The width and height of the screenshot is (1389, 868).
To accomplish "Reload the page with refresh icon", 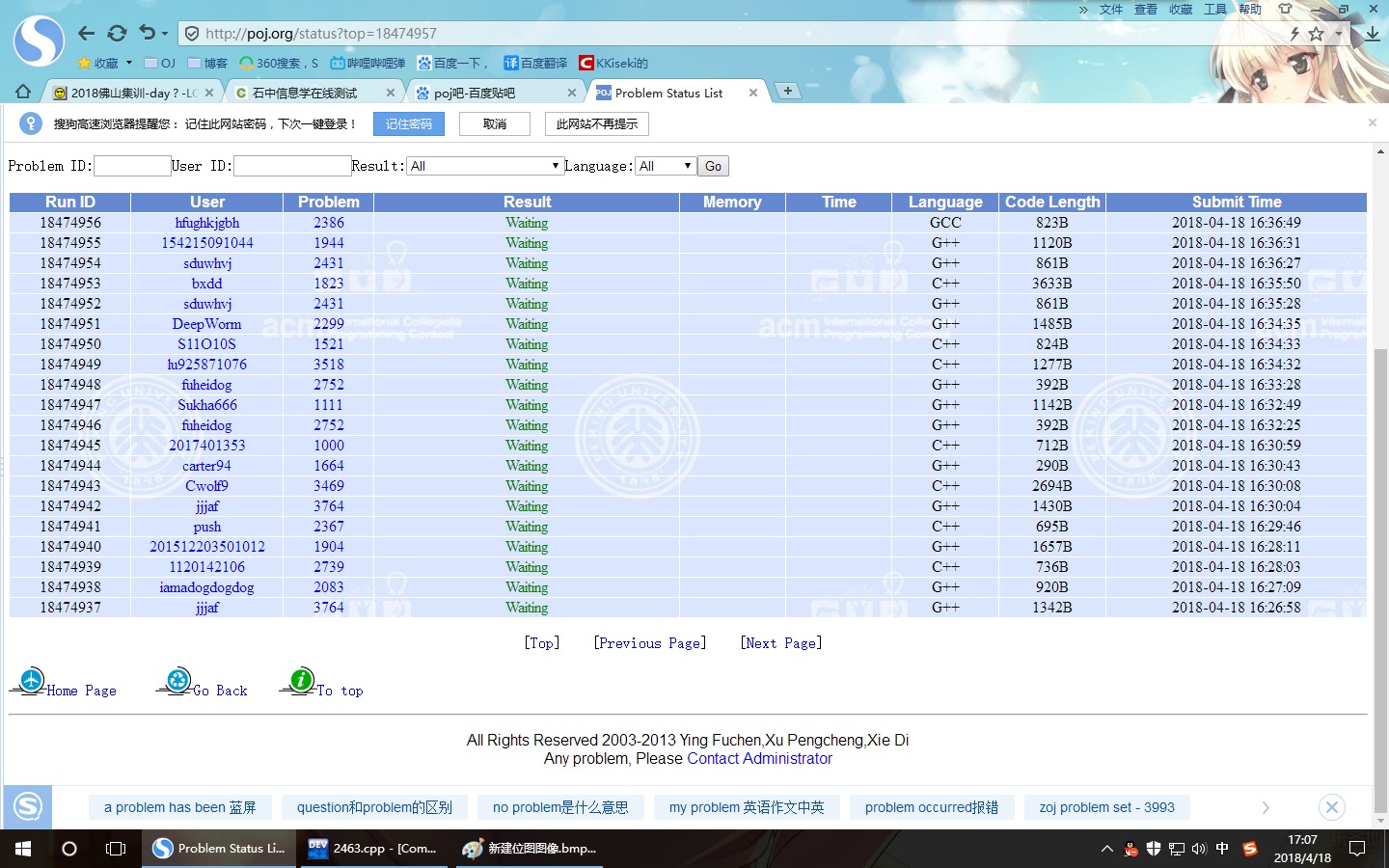I will [117, 33].
